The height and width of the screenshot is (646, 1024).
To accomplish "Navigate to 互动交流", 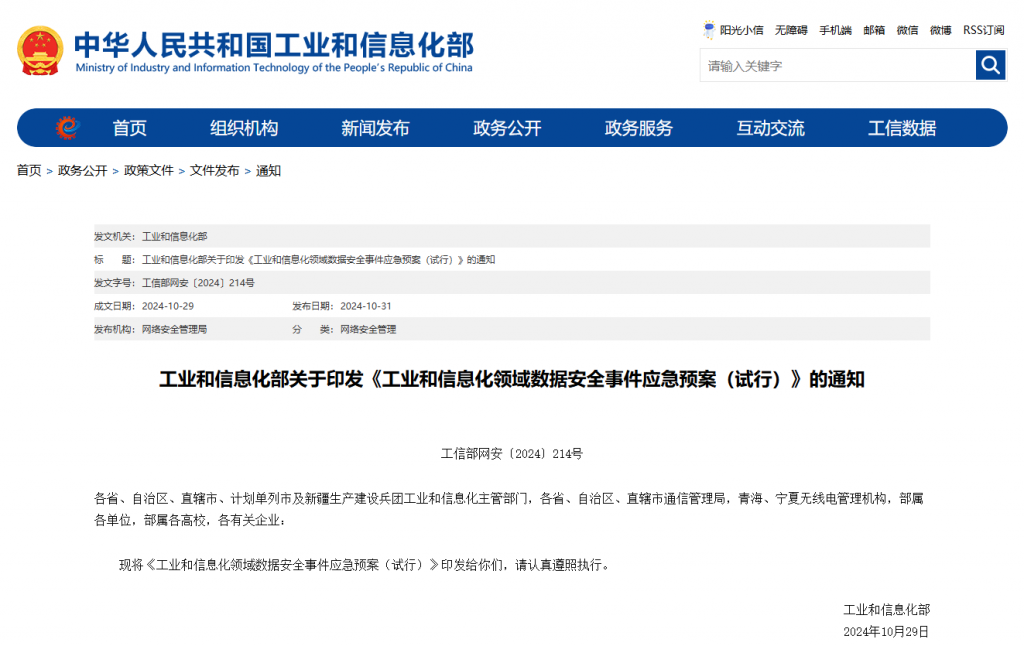I will 770,128.
